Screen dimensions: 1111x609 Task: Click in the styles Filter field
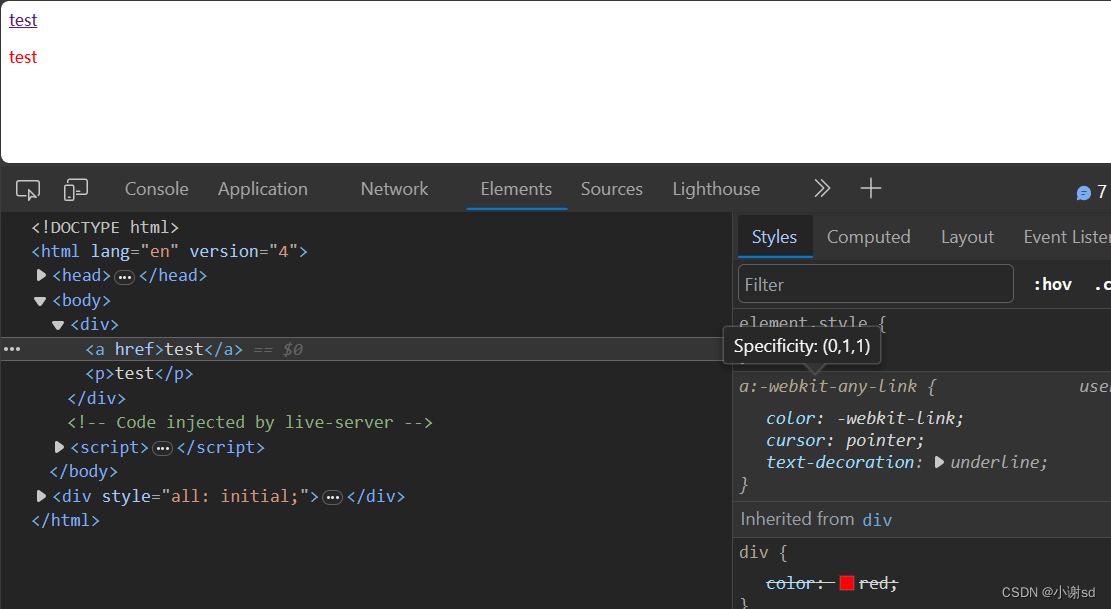point(876,284)
